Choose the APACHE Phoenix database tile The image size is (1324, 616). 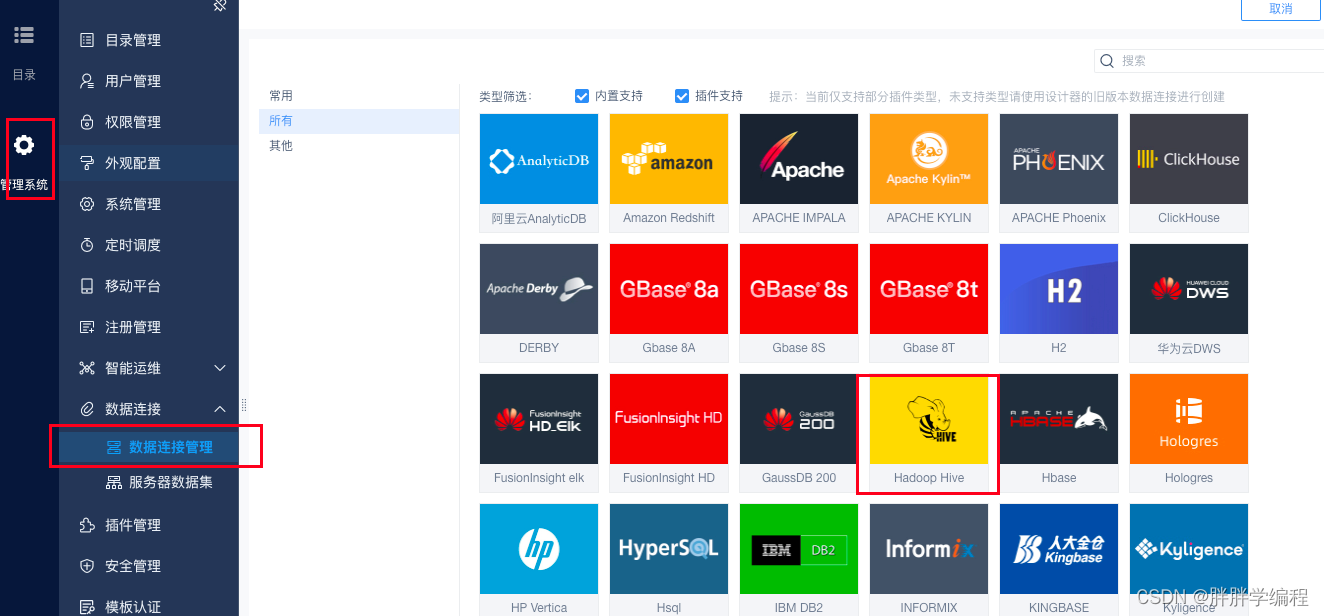click(1059, 173)
